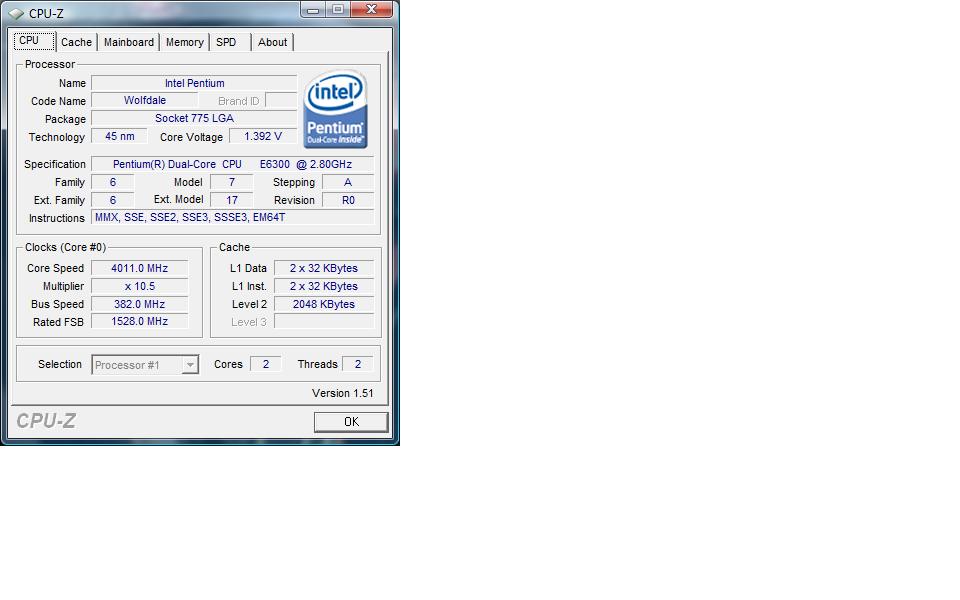Image resolution: width=960 pixels, height=600 pixels.
Task: Click the 'Version 1.51' text
Action: (342, 393)
